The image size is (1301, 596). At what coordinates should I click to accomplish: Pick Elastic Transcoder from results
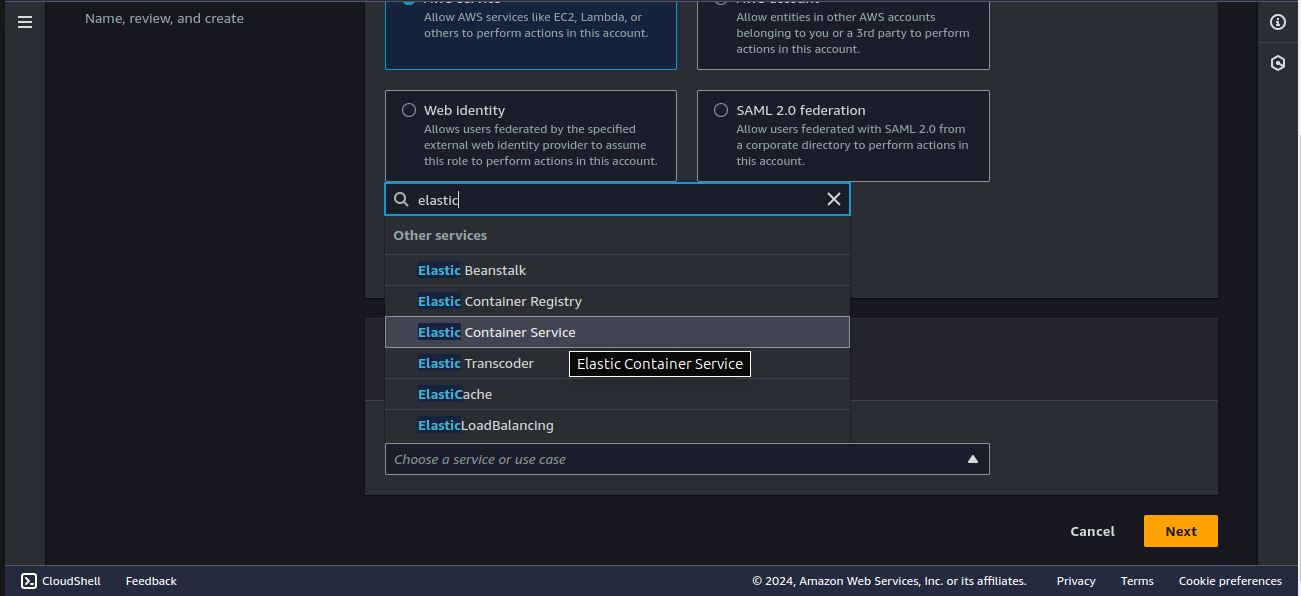[476, 363]
